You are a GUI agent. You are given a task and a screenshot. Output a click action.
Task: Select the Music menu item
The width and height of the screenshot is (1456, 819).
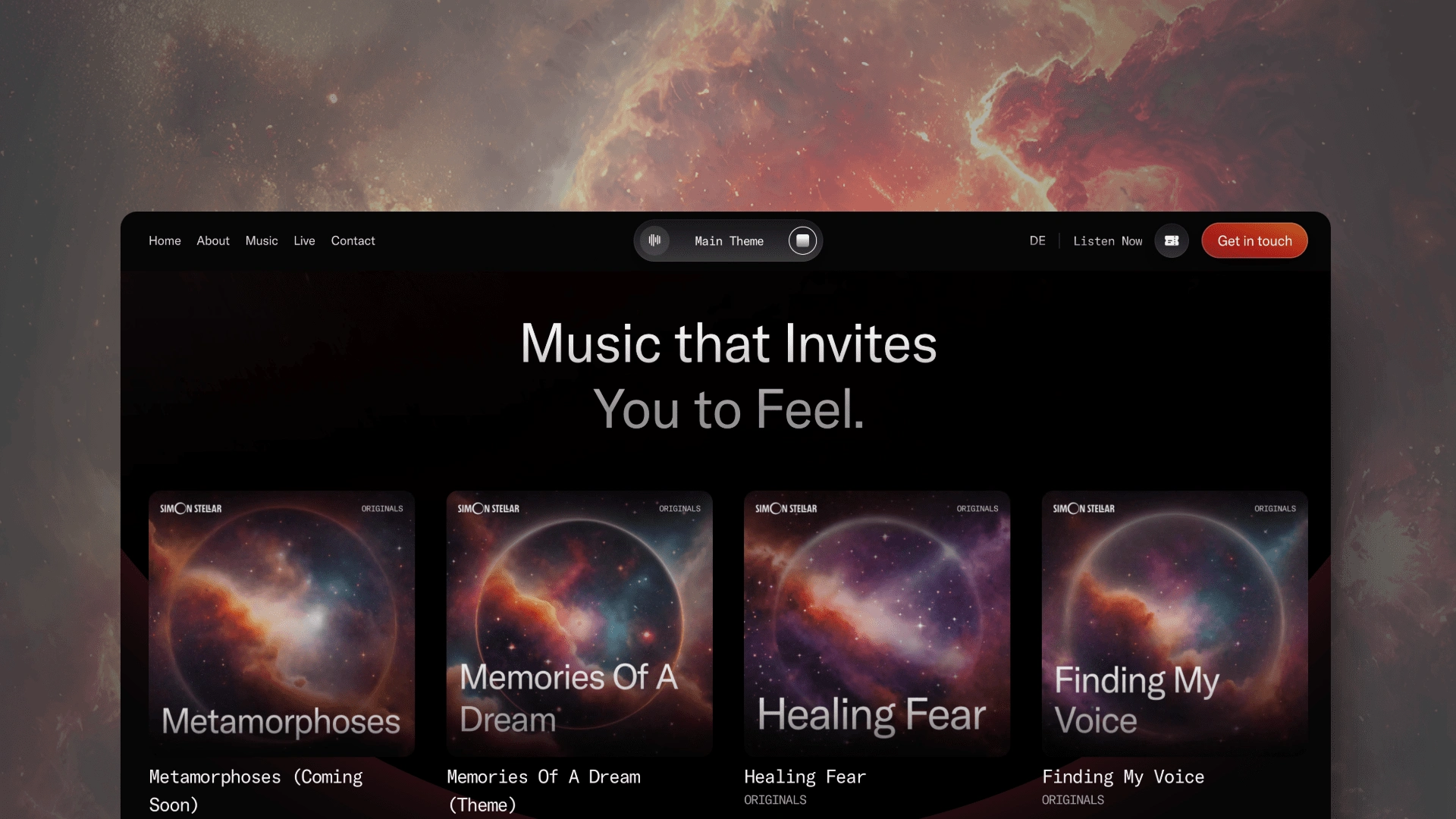click(x=262, y=240)
